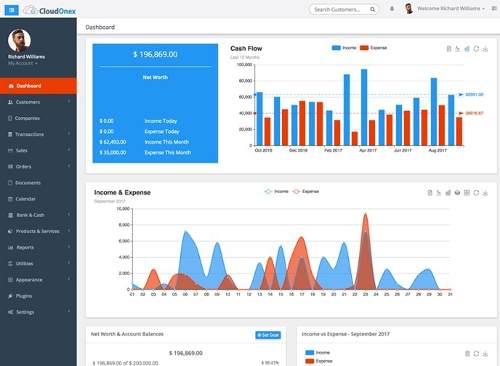
Task: Open the panel icon right of the Welcome menu
Action: click(494, 9)
